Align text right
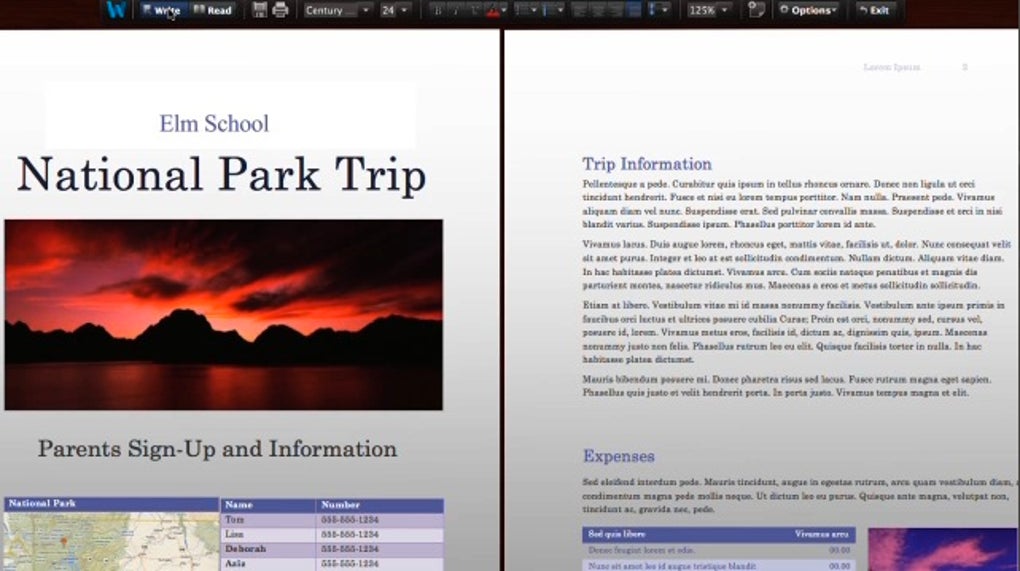Image resolution: width=1020 pixels, height=571 pixels. 615,10
